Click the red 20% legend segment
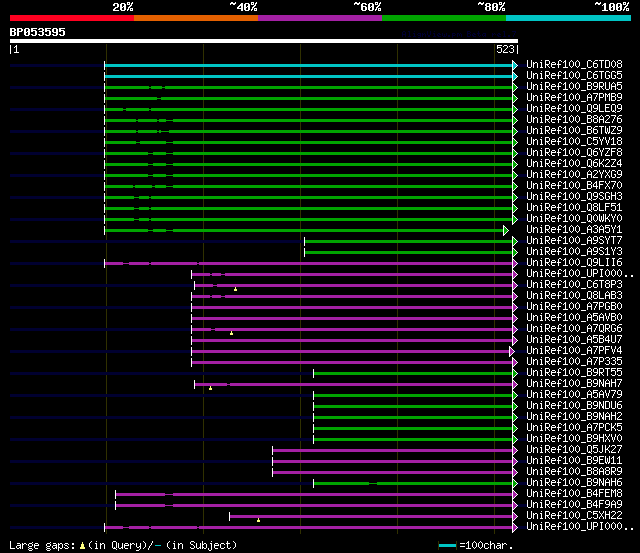 [72, 18]
